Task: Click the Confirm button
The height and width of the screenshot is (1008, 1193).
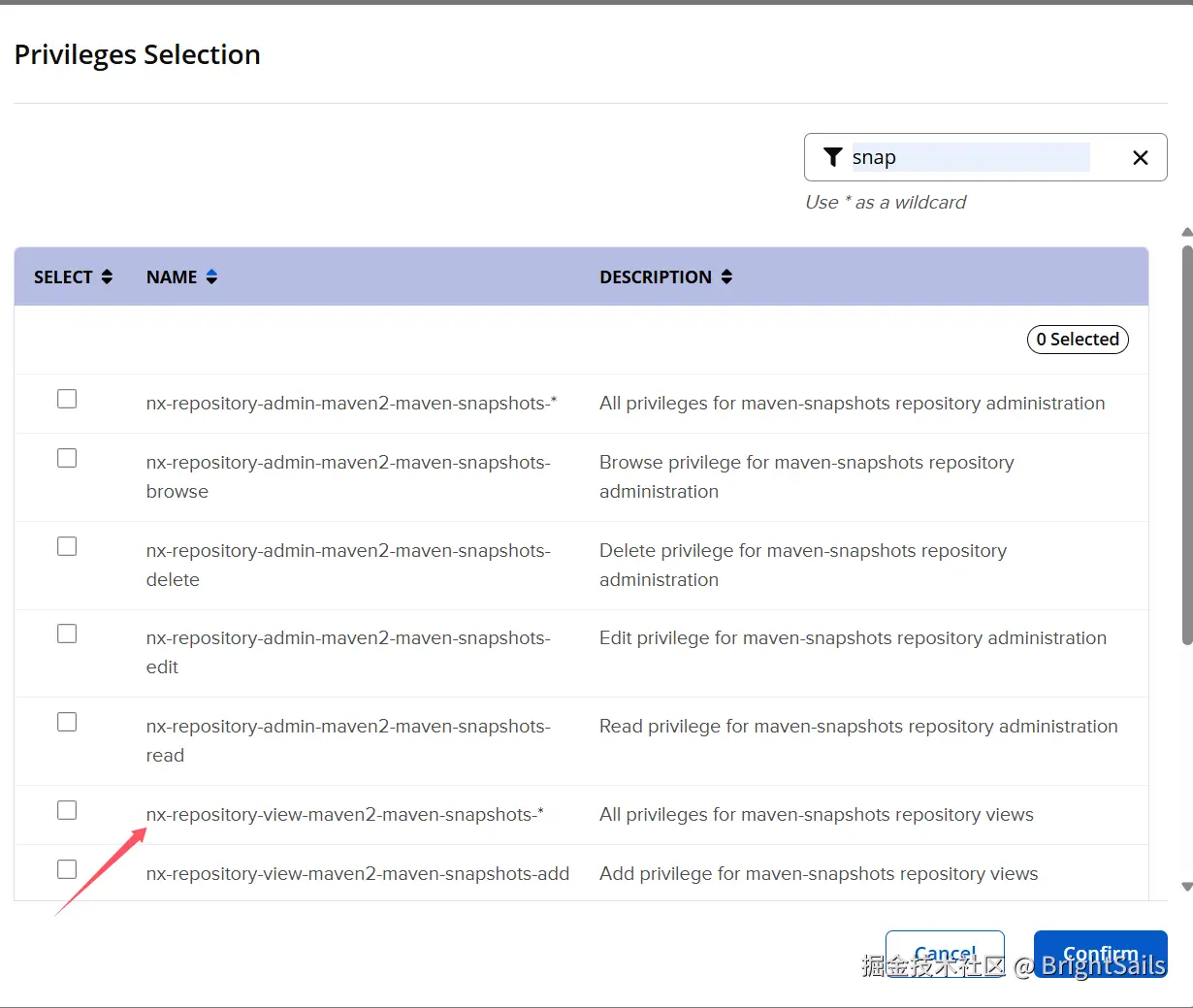Action: 1101,954
